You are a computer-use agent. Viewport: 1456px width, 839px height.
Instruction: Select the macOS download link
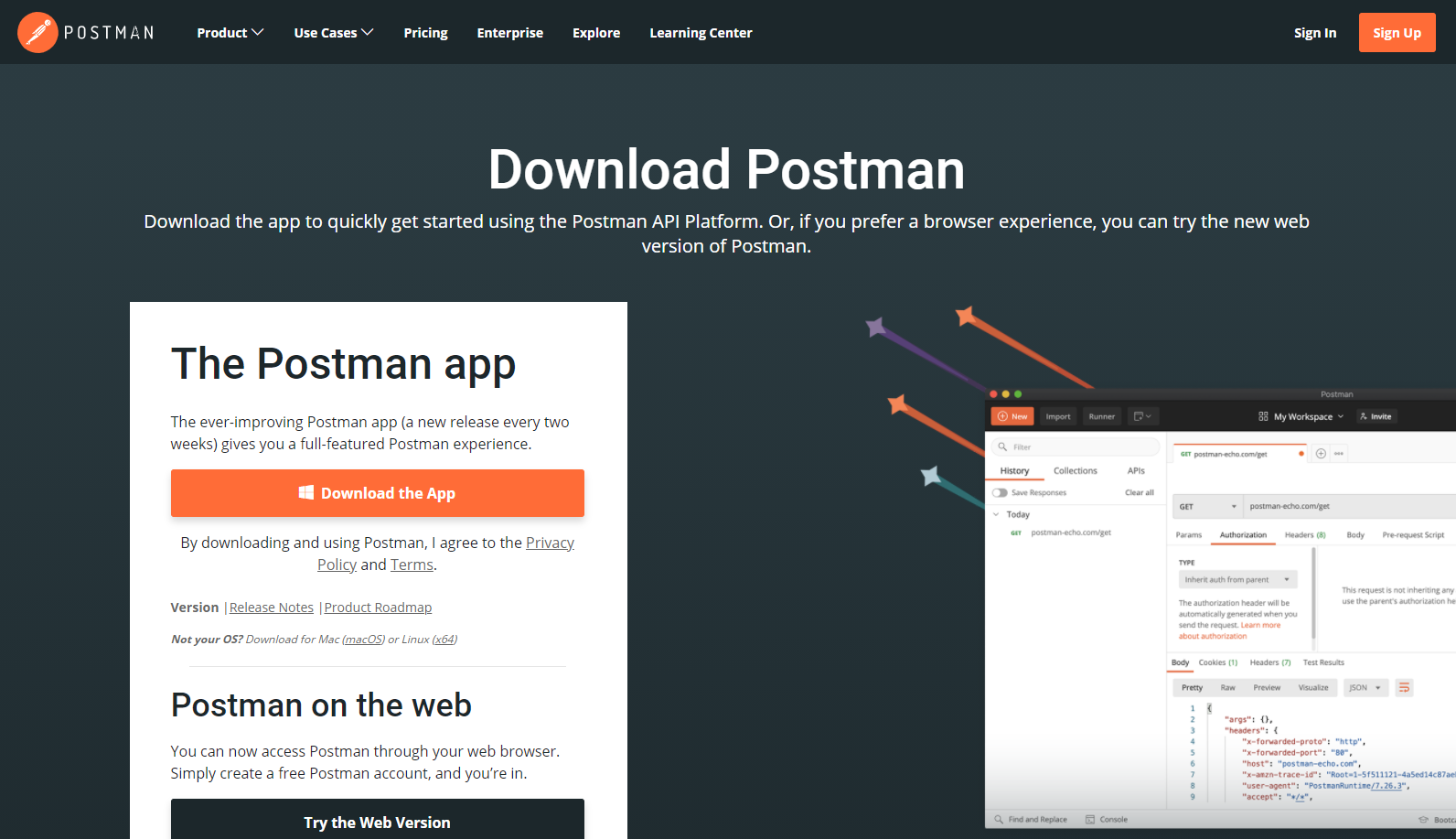[364, 640]
